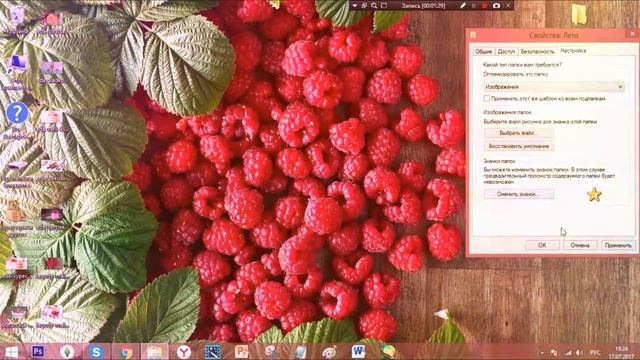Close the recorder toolbar
Image resolution: width=640 pixels, height=360 pixels.
[x=508, y=6]
